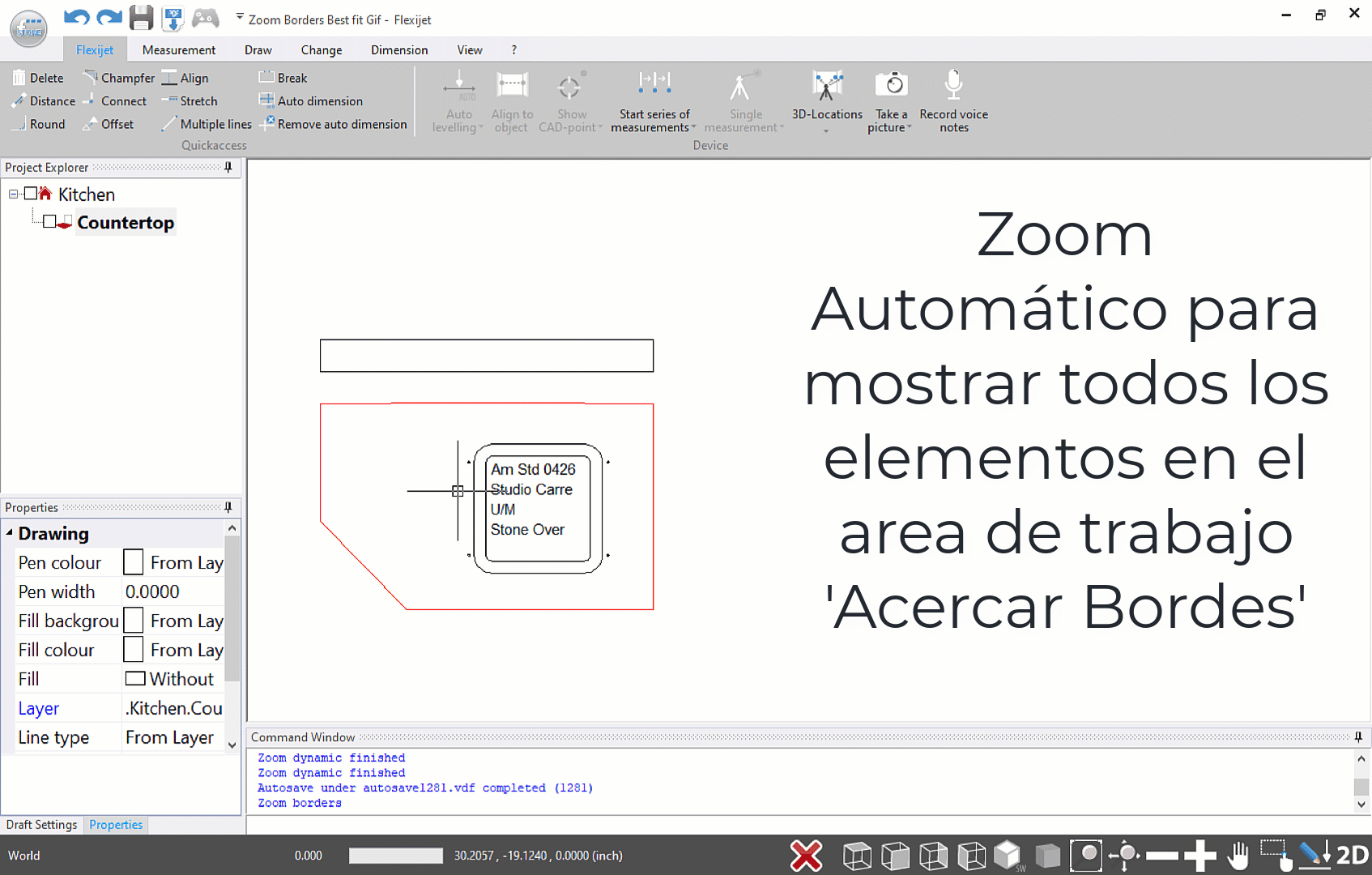Image resolution: width=1372 pixels, height=875 pixels.
Task: Open the Change ribbon tab
Action: [x=322, y=49]
